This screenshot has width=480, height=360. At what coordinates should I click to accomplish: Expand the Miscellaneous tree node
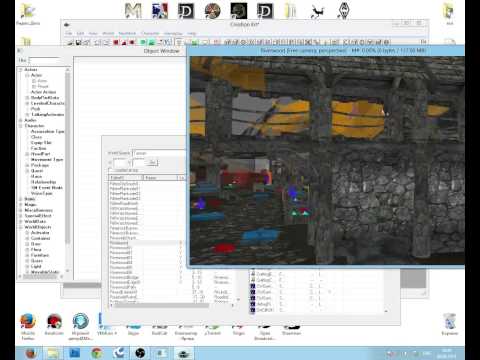pyautogui.click(x=21, y=210)
